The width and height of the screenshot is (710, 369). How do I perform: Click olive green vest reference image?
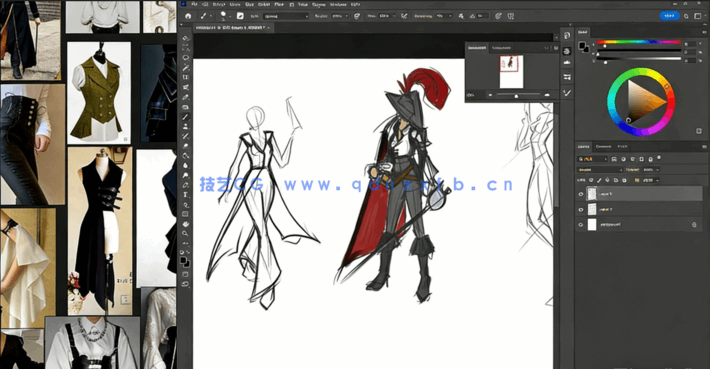pos(99,93)
